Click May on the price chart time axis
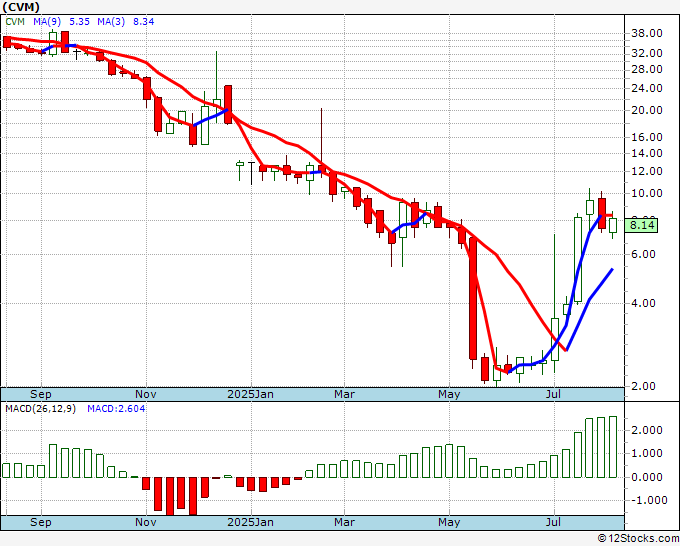 (x=449, y=394)
